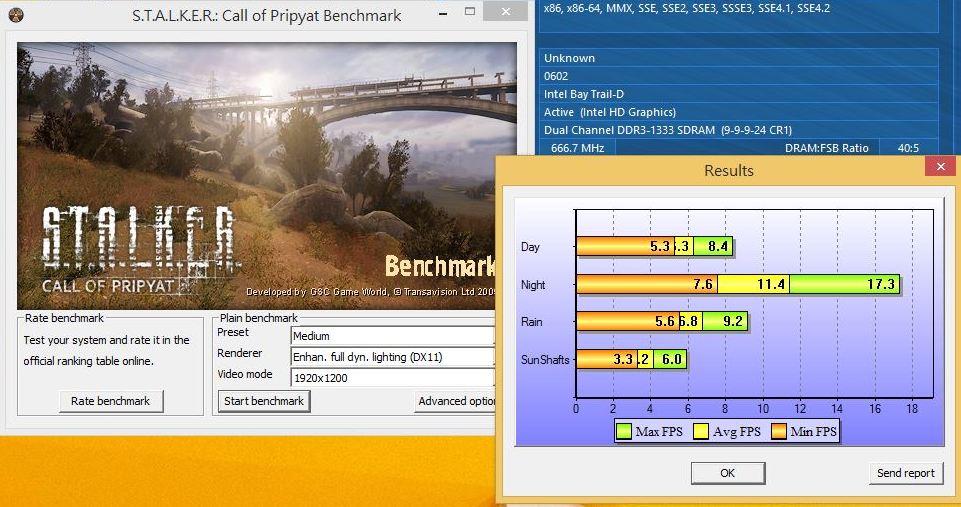Click the SunShafts row label in chart
This screenshot has height=507, width=961.
(545, 359)
